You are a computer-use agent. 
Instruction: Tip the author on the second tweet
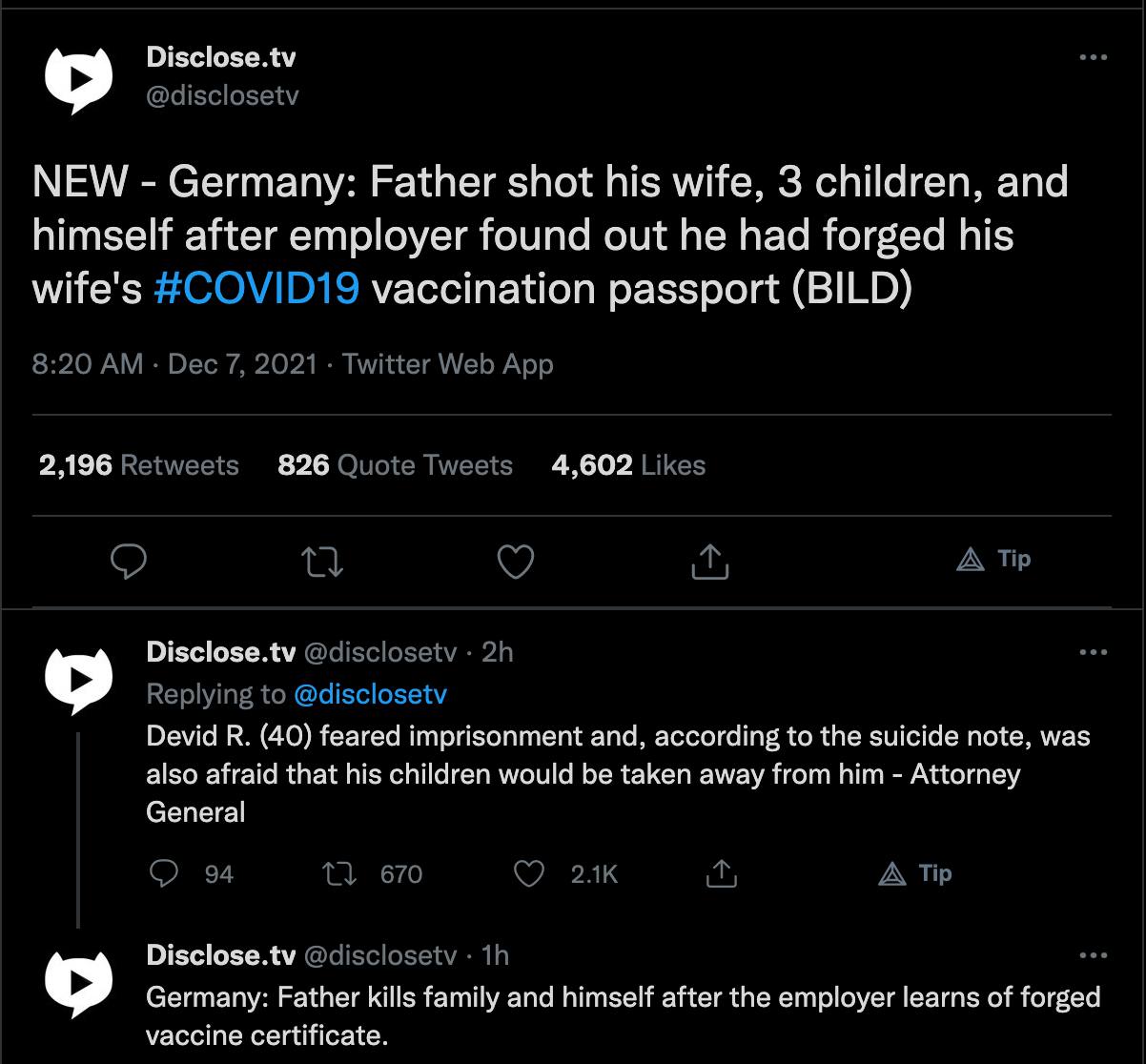[914, 873]
